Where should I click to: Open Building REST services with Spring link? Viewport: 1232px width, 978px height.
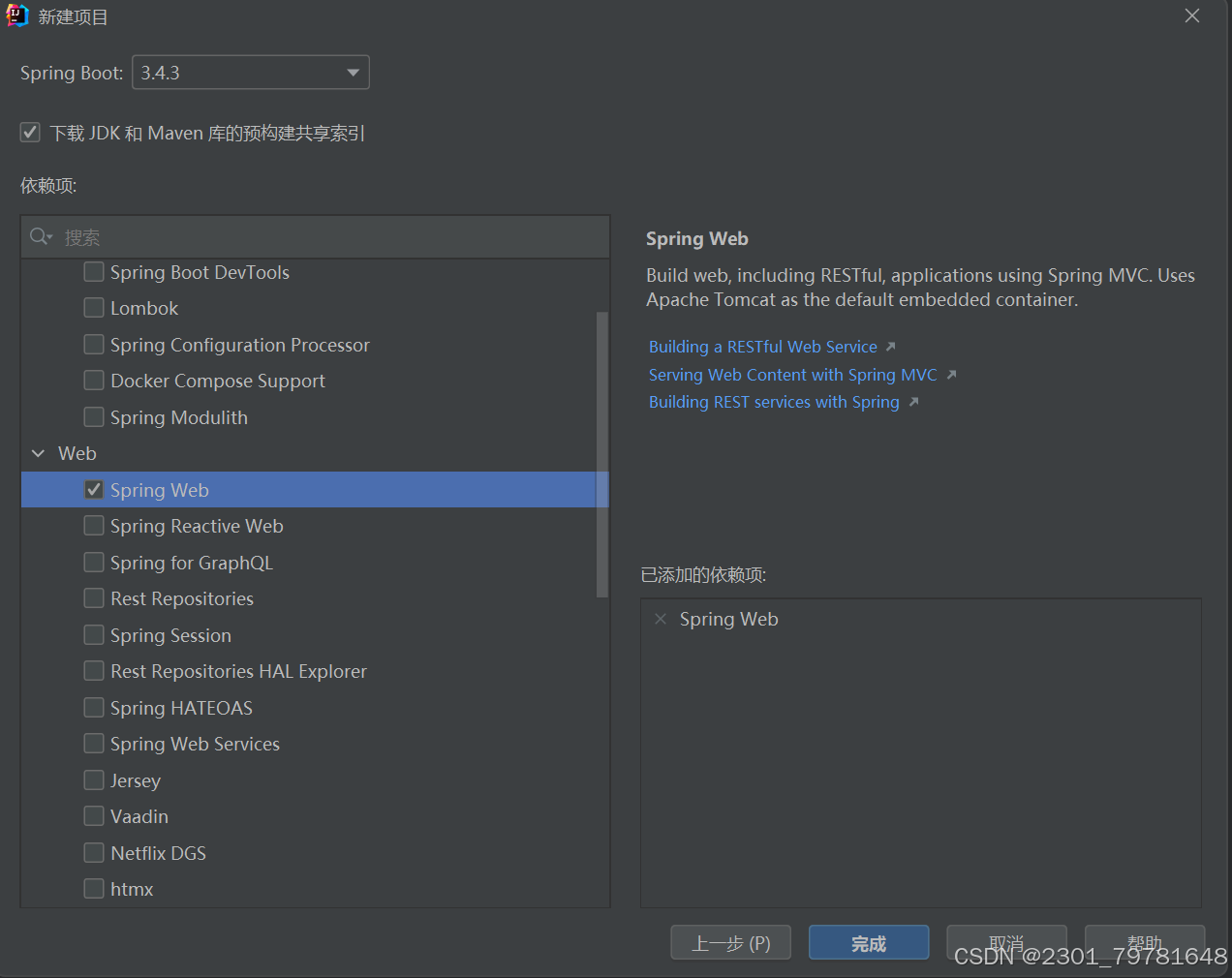click(774, 402)
